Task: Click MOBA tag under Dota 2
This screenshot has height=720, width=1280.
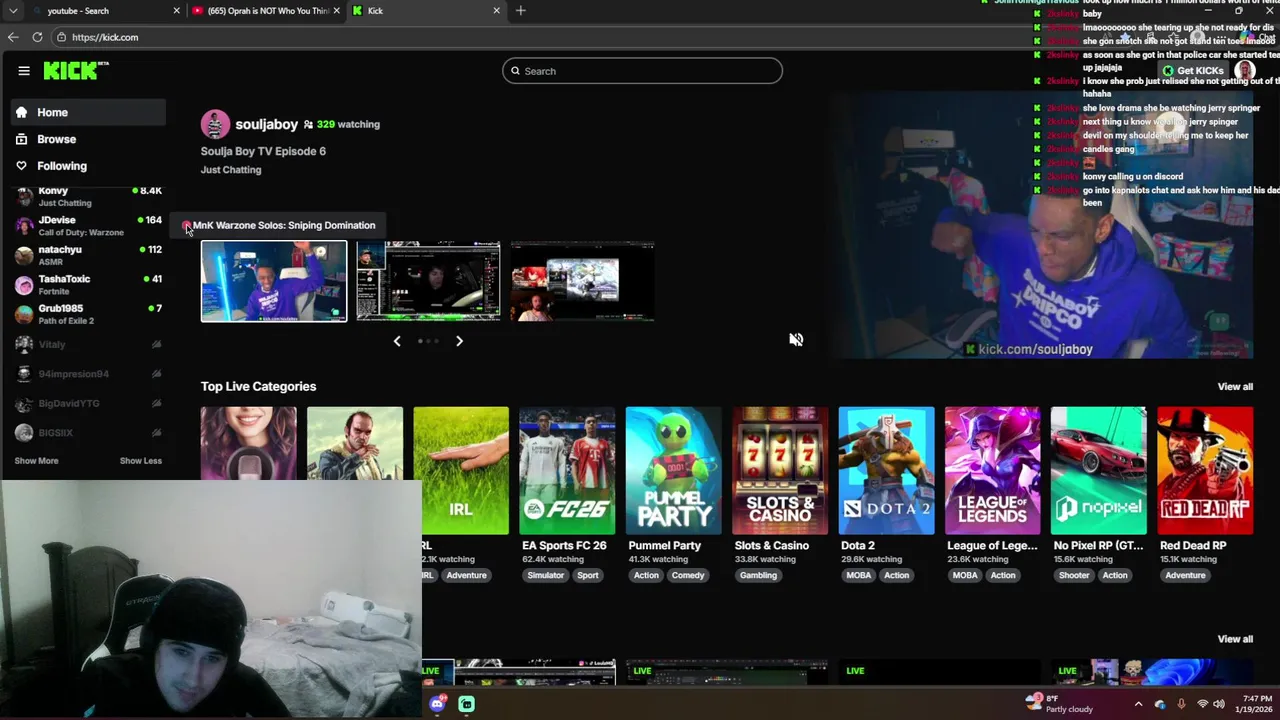Action: pos(859,576)
